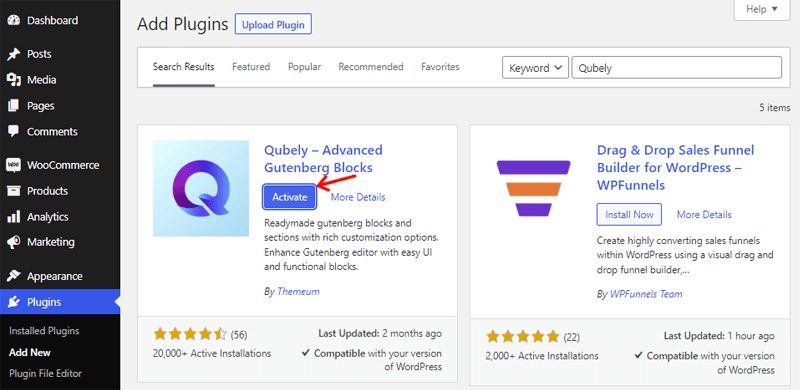
Task: Click the (56) ratings count
Action: (239, 335)
